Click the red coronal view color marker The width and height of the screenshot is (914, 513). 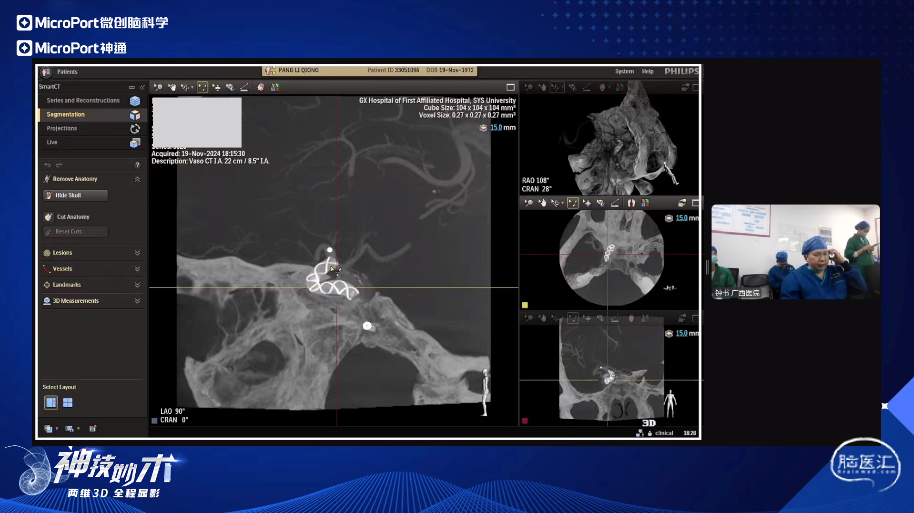coord(525,420)
